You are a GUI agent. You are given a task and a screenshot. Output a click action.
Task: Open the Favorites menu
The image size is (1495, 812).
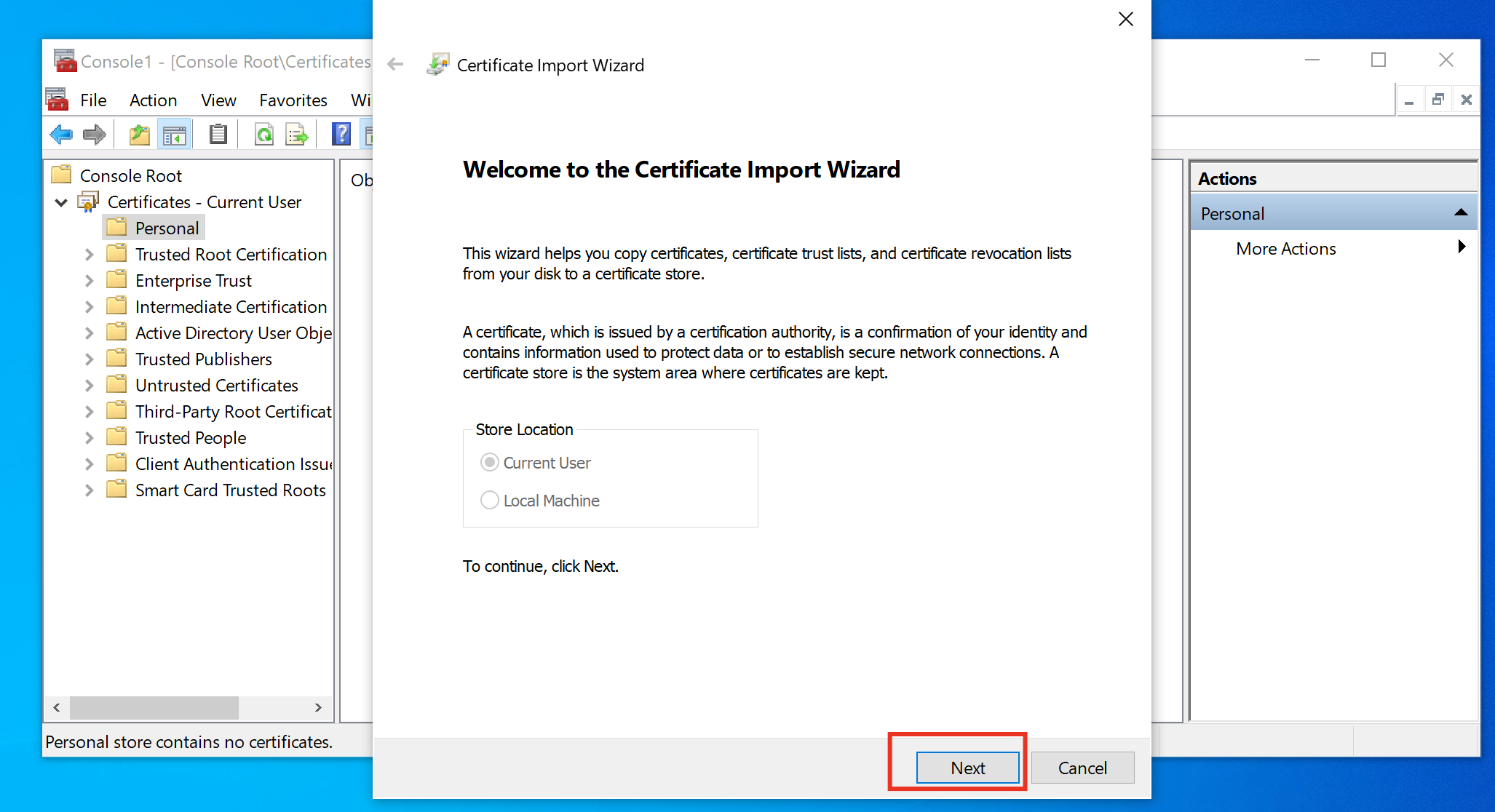pos(293,100)
